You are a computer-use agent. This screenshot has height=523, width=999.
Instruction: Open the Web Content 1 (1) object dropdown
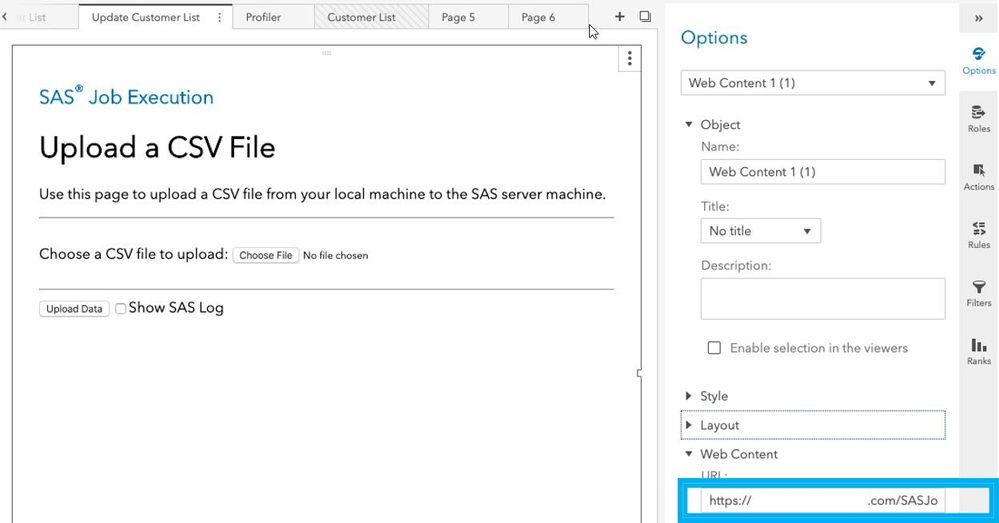pos(812,83)
